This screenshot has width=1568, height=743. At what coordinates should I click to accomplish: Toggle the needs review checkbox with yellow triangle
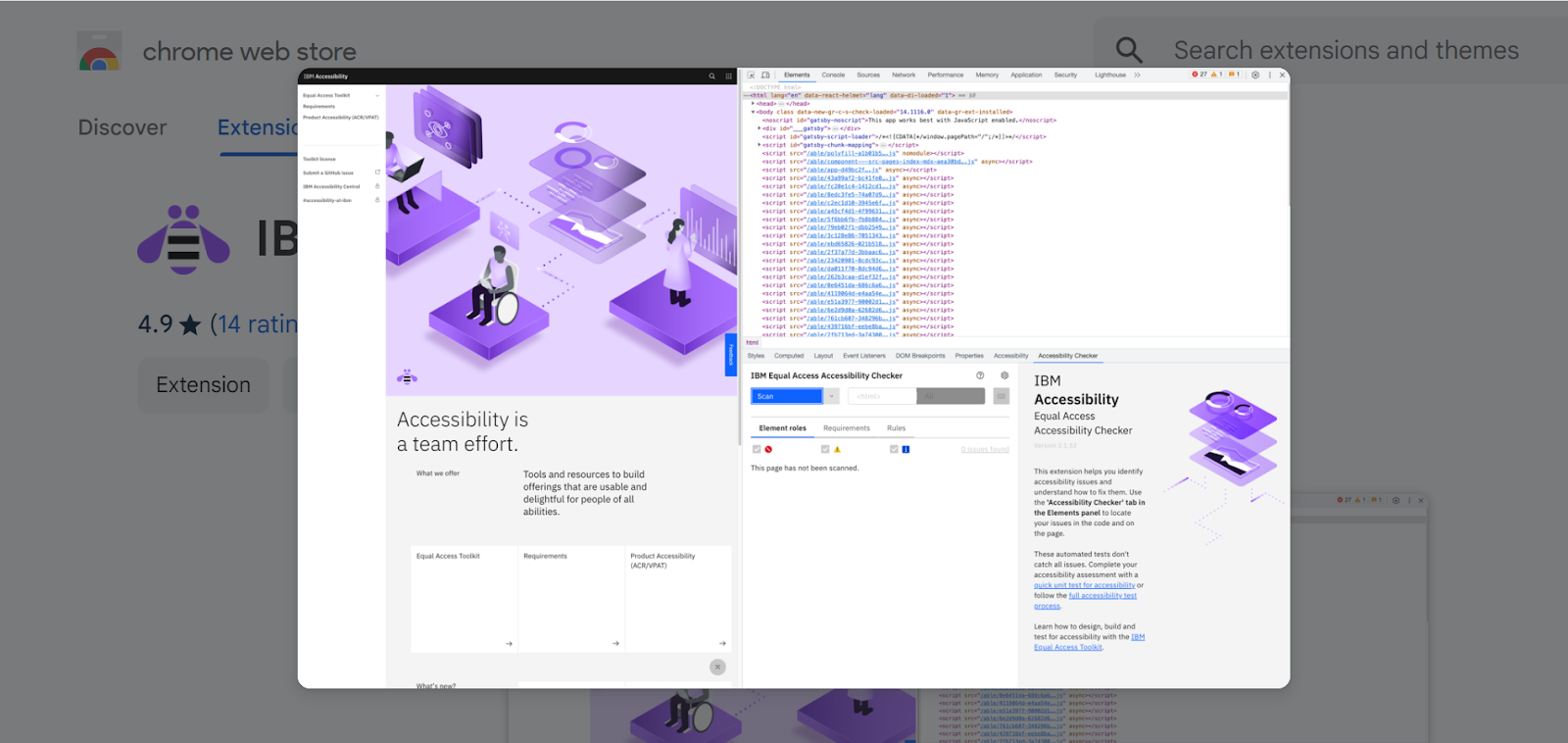click(x=825, y=449)
